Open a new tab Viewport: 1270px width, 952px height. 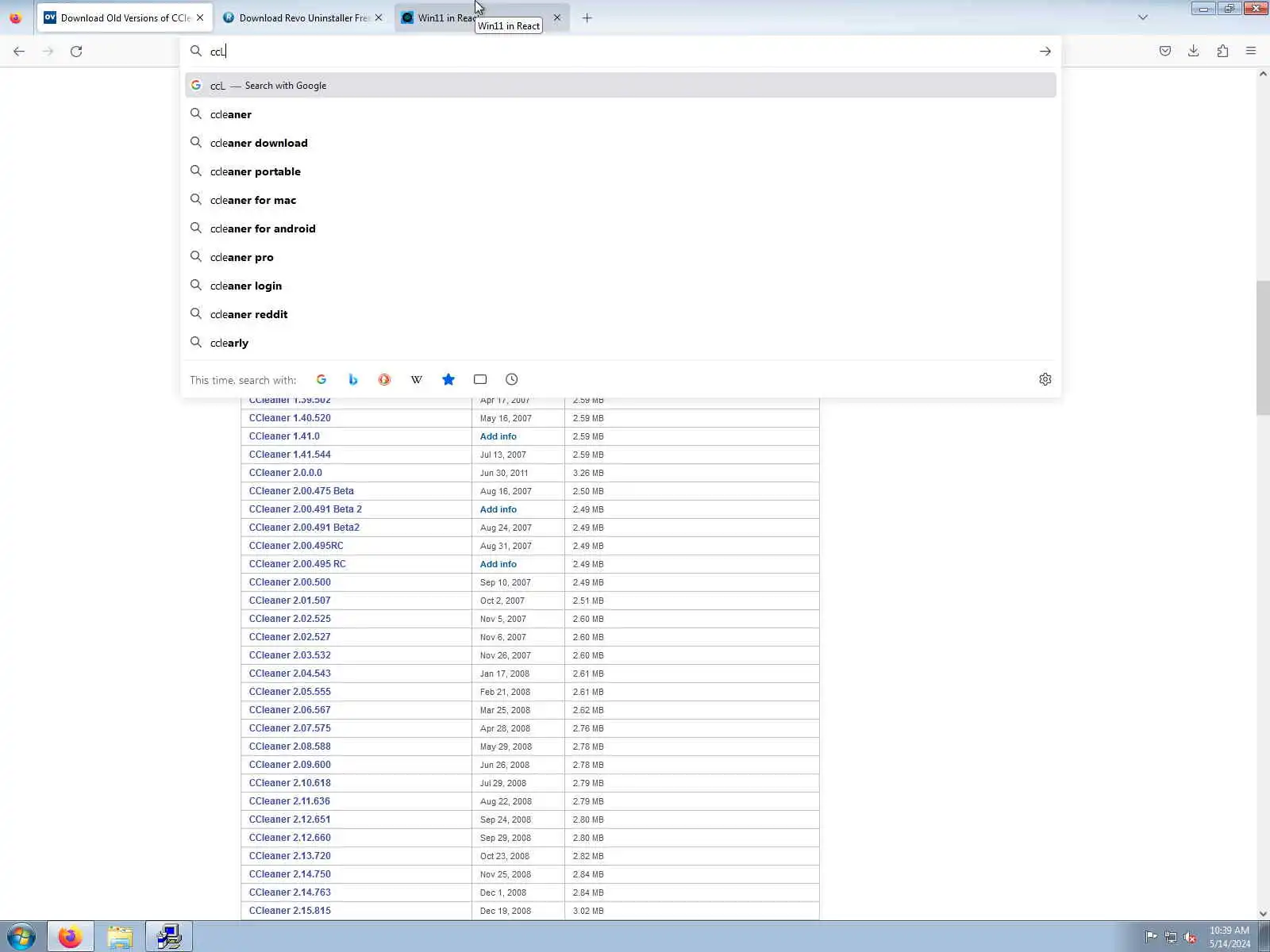(x=587, y=17)
